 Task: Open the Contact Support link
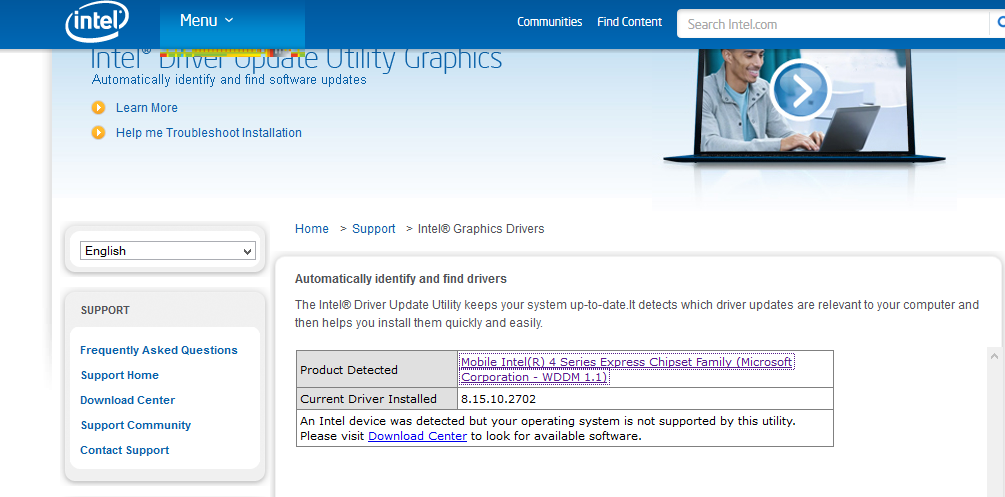124,450
